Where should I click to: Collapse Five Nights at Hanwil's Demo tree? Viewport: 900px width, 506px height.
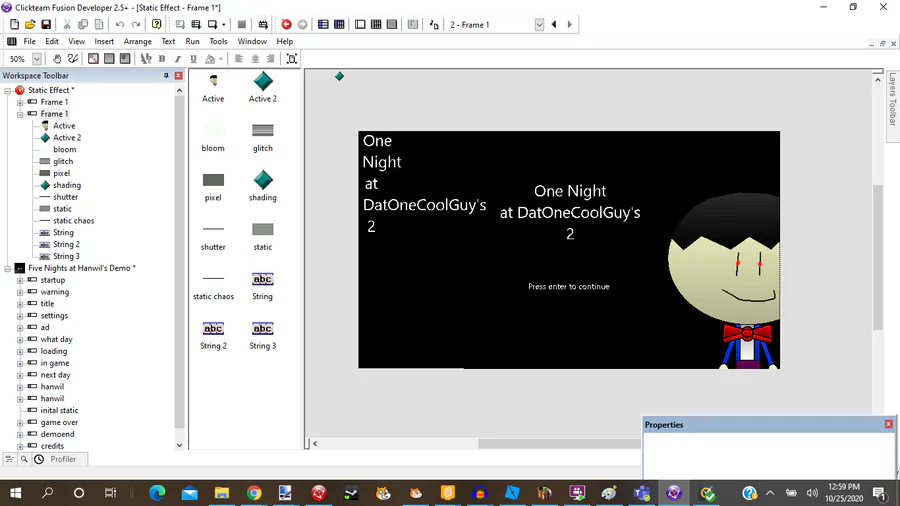click(7, 268)
